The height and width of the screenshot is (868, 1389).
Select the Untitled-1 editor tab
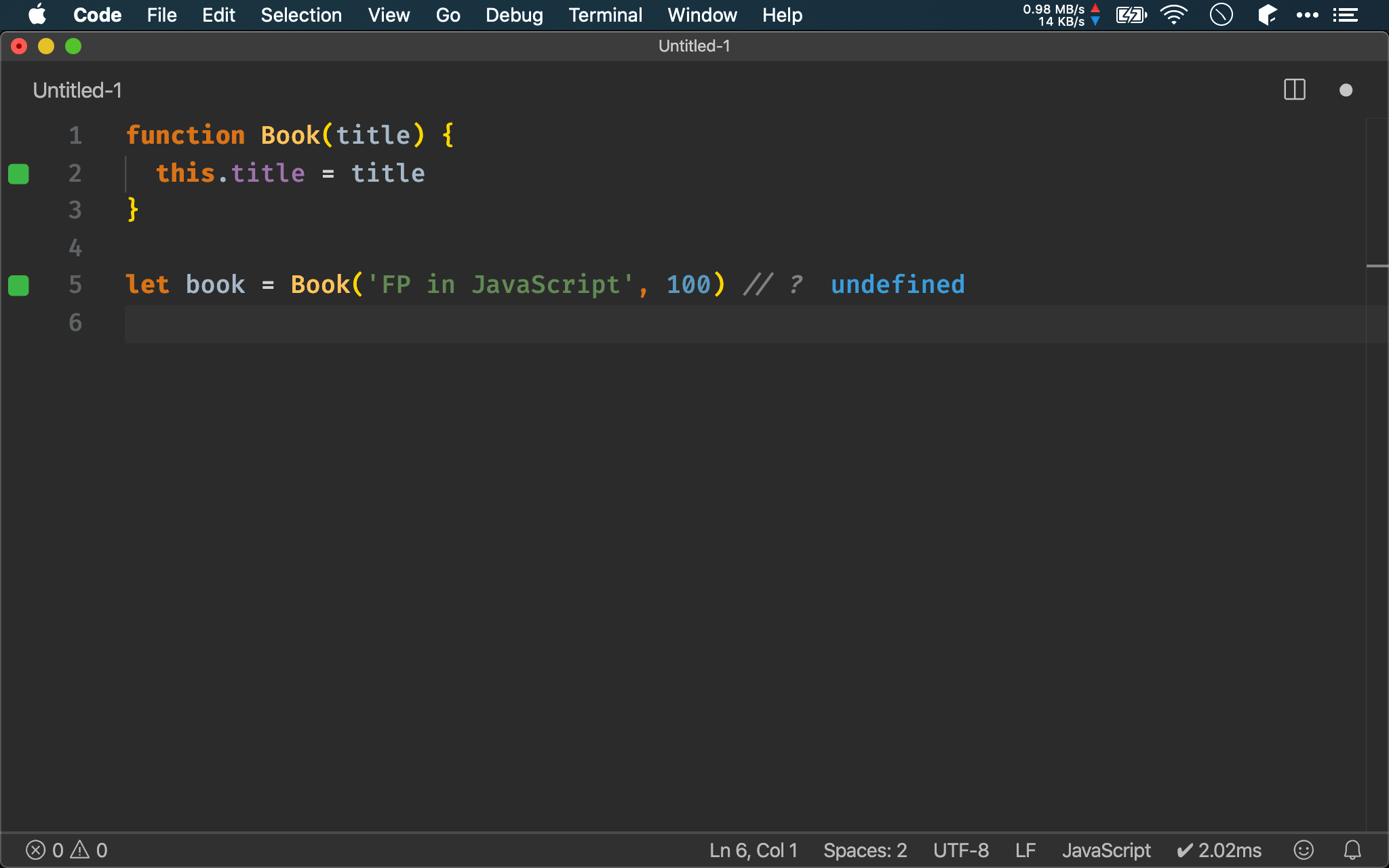pos(77,90)
